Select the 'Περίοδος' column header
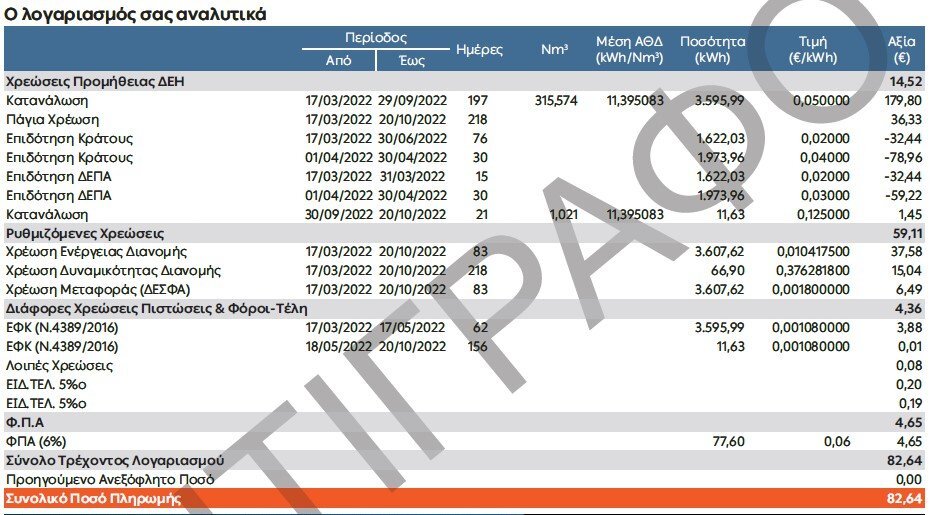This screenshot has height=515, width=943. coord(376,38)
